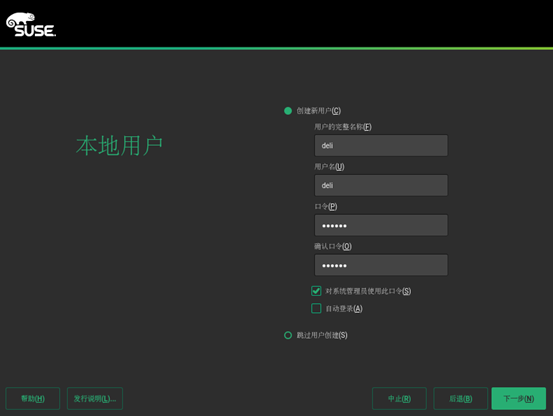Abort installation with 中止(R) button
The width and height of the screenshot is (553, 416).
click(x=399, y=398)
